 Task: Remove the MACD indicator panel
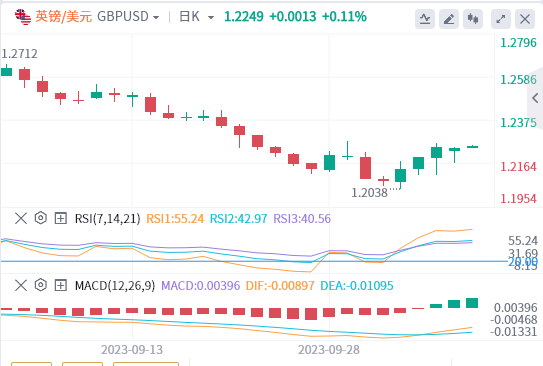(21, 285)
